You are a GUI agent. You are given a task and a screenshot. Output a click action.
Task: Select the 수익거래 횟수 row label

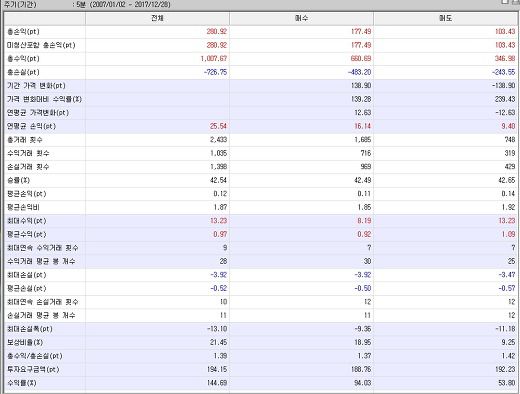(x=28, y=153)
